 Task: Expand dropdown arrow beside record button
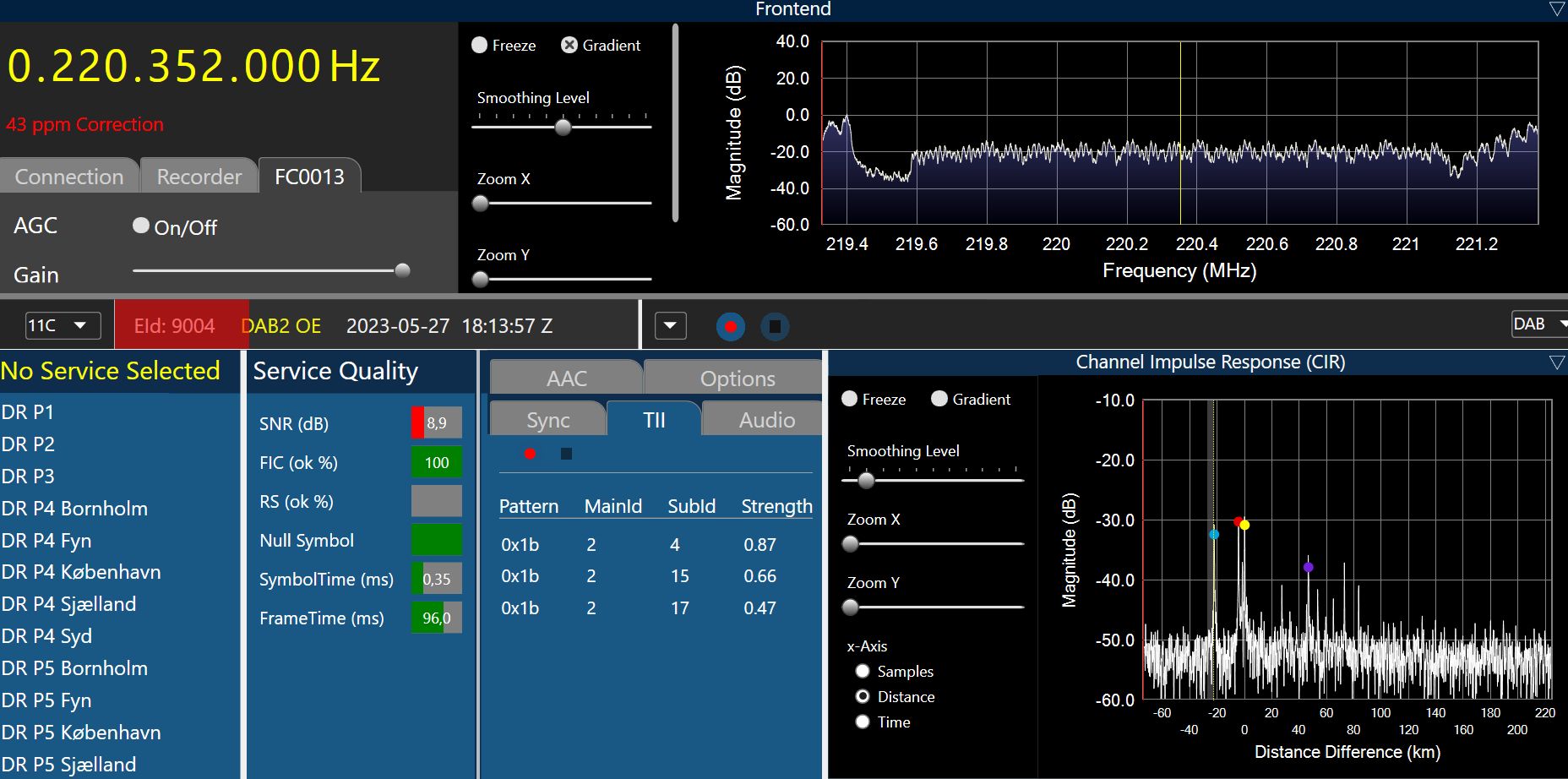pos(670,325)
